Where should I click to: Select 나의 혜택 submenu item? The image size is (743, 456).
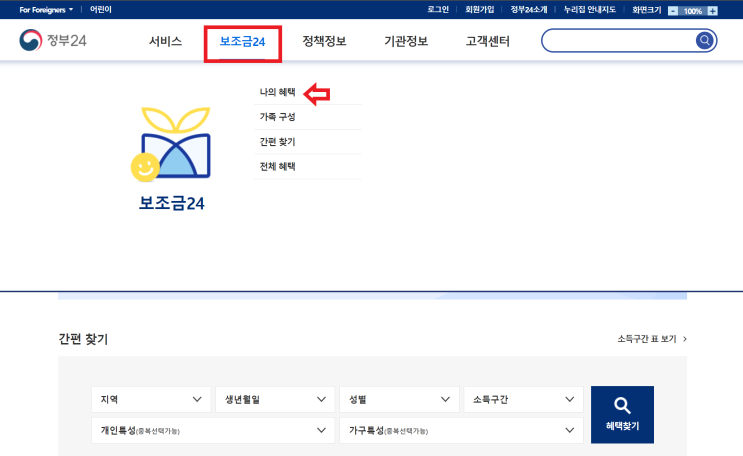tap(278, 92)
